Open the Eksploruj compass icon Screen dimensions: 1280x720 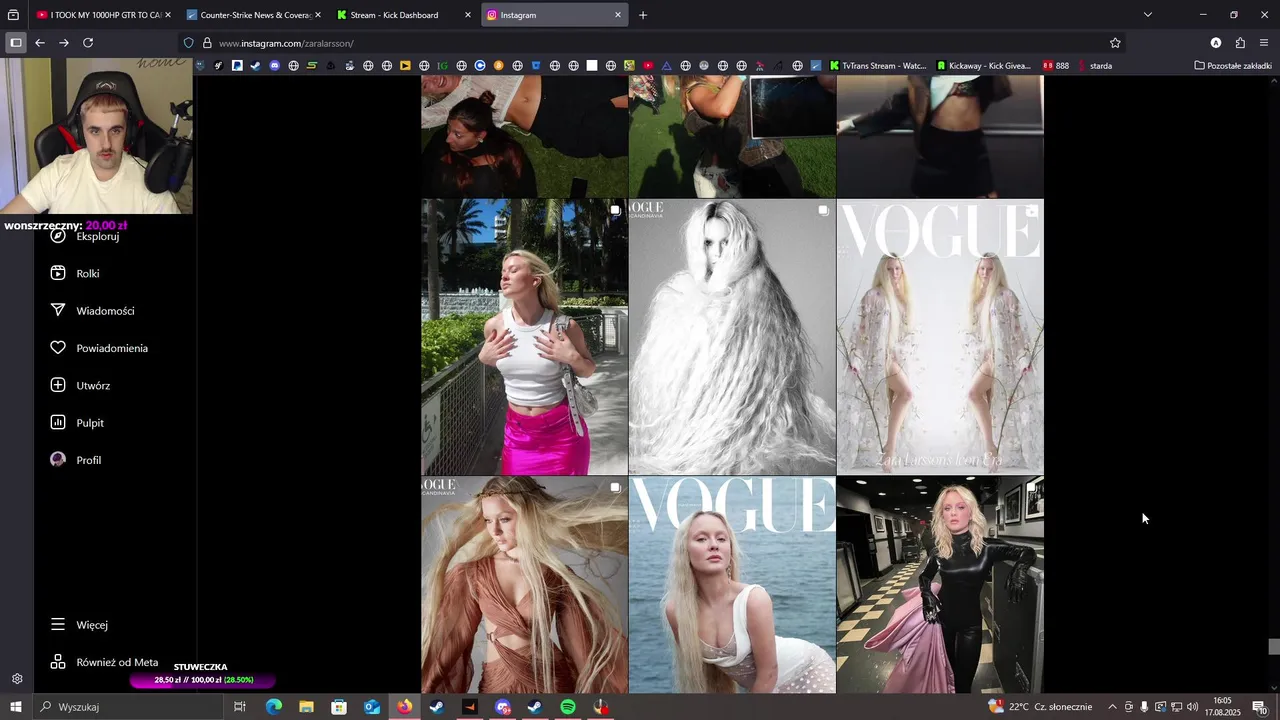point(58,236)
